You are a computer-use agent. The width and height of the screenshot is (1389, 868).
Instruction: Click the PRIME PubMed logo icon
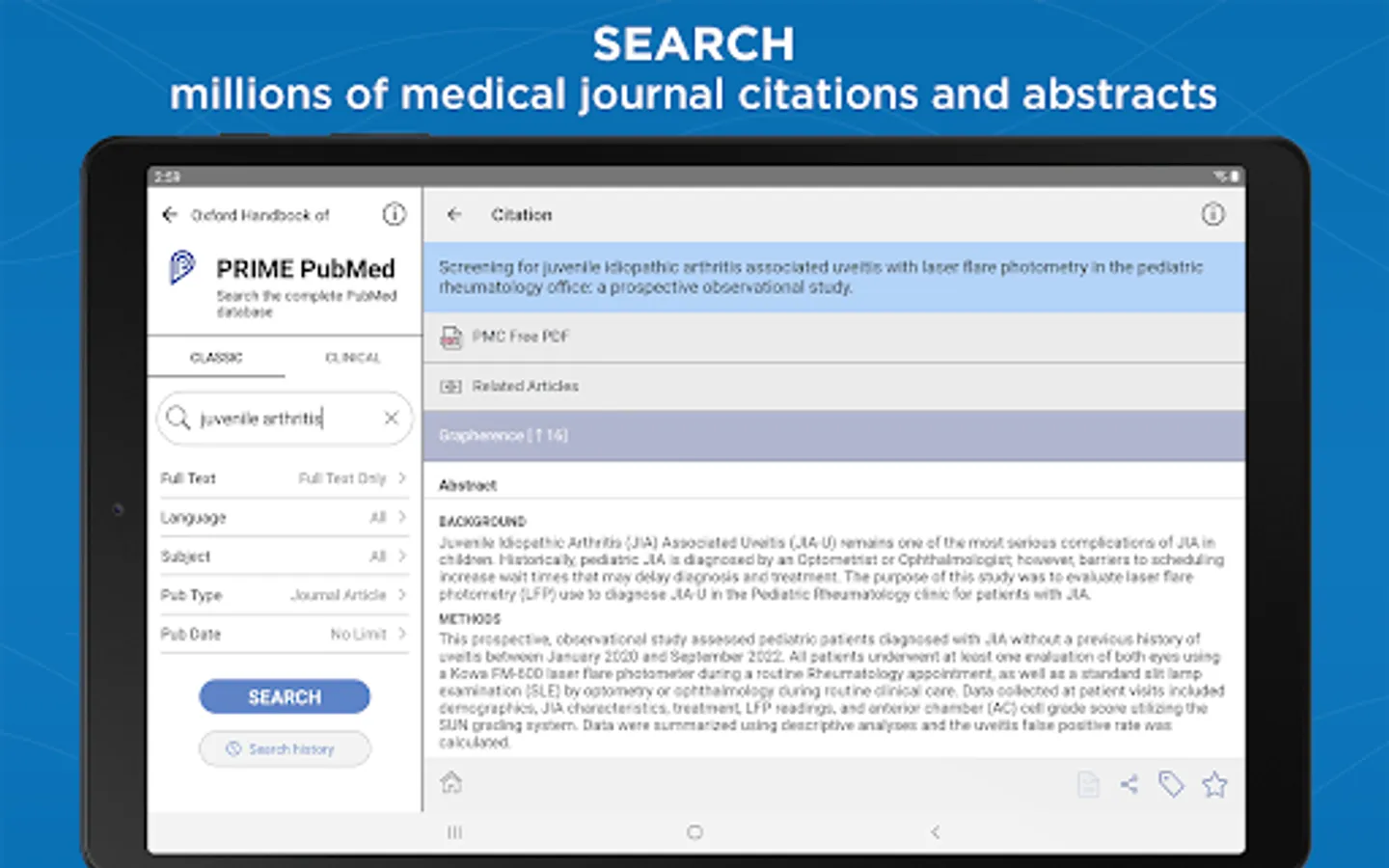pos(181,267)
